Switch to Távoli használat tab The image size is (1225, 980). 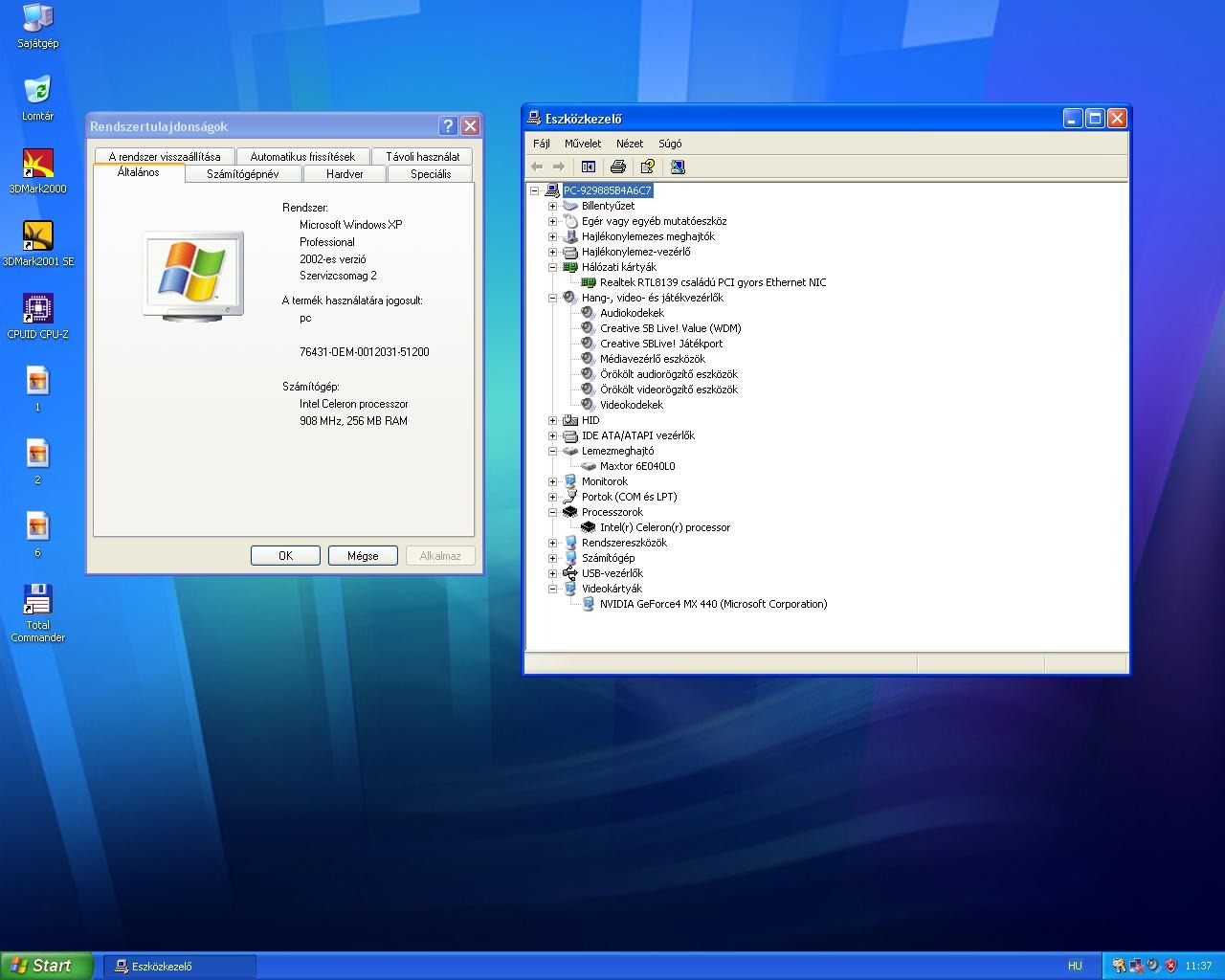tap(423, 156)
